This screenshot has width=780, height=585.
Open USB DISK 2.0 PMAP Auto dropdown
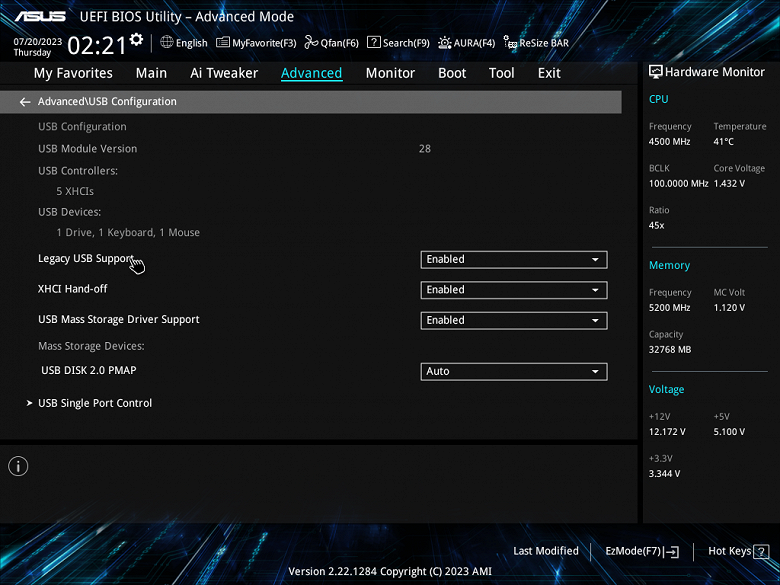coord(514,372)
